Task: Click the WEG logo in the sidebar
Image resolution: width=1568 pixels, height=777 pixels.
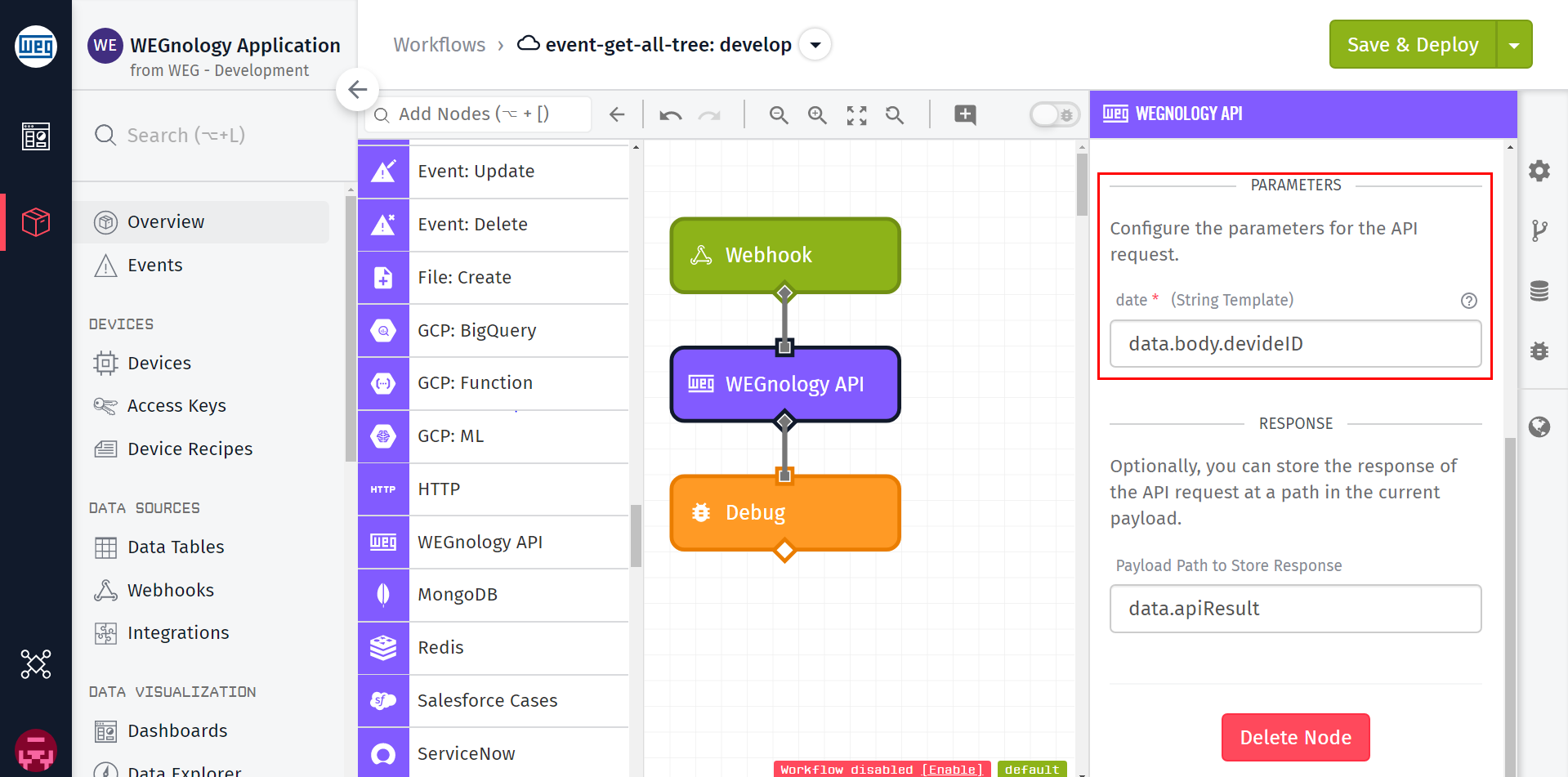Action: click(36, 47)
